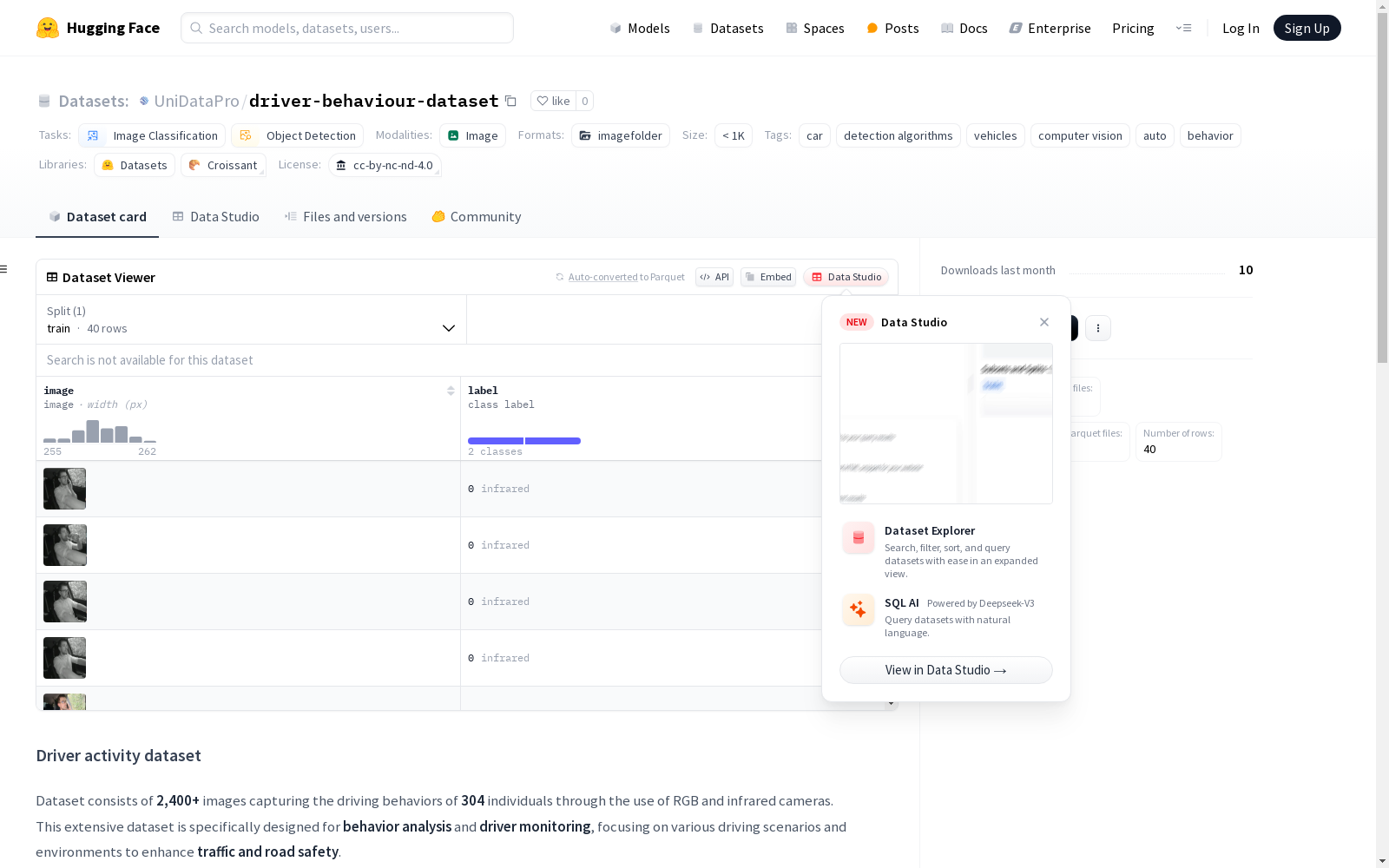Copy the dataset name with the copy icon

pyautogui.click(x=511, y=102)
